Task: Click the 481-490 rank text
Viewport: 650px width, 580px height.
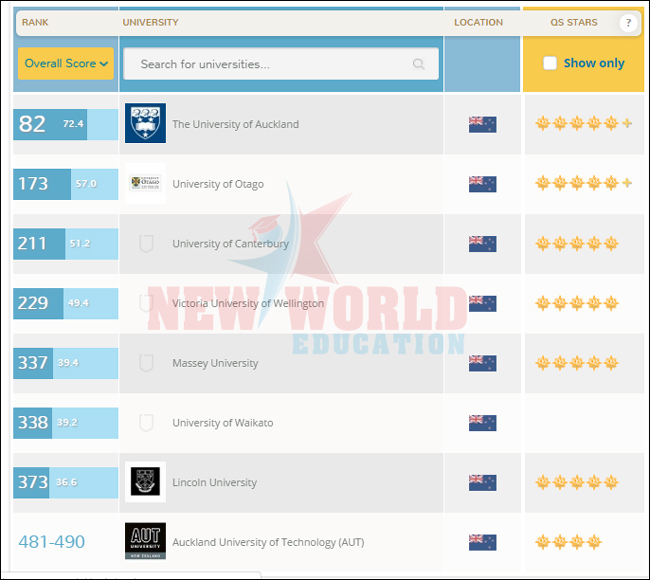Action: click(52, 542)
